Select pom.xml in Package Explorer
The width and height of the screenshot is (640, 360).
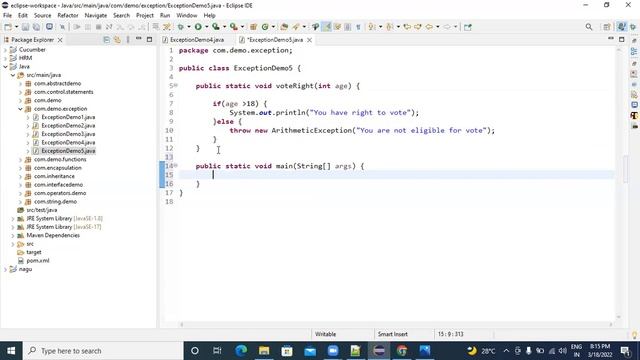(38, 260)
